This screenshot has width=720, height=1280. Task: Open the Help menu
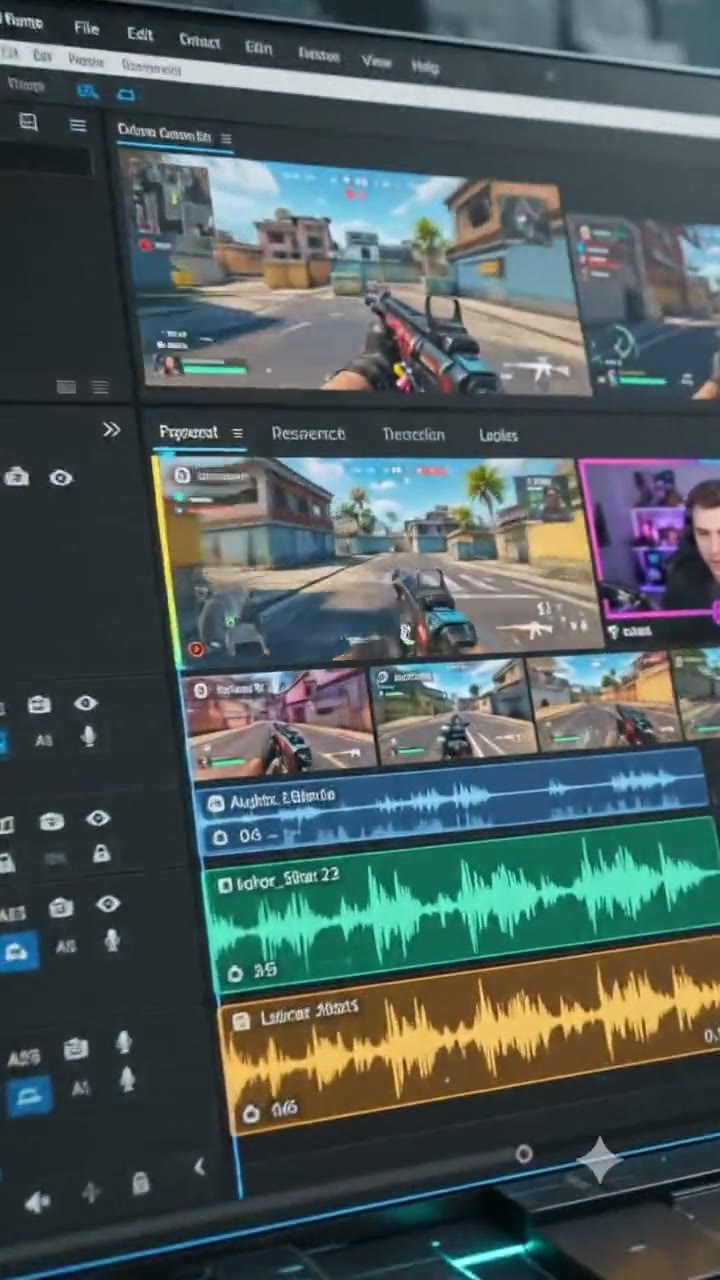click(425, 67)
